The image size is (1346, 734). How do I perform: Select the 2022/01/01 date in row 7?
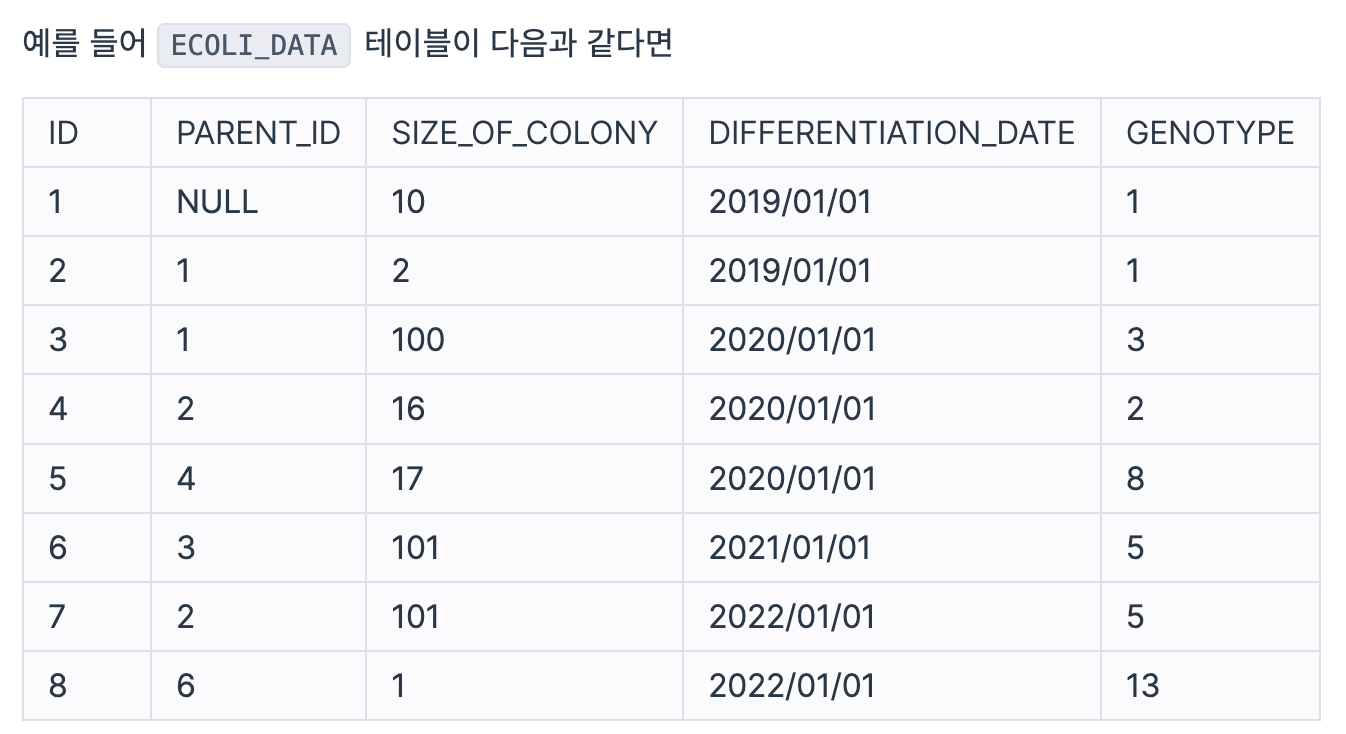click(x=892, y=616)
